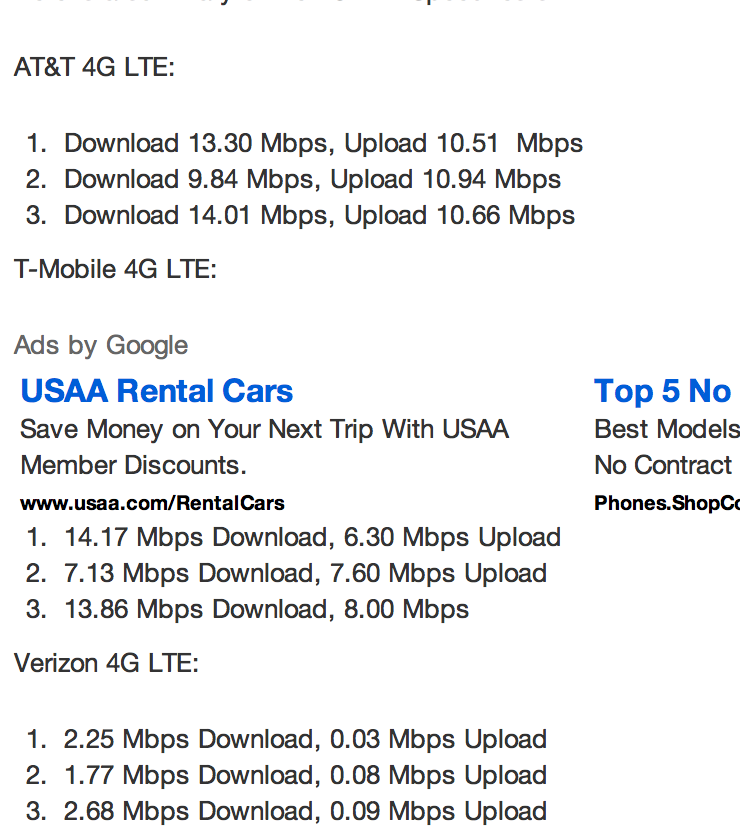740x830 pixels.
Task: Click the No Contract ad text line
Action: [663, 465]
